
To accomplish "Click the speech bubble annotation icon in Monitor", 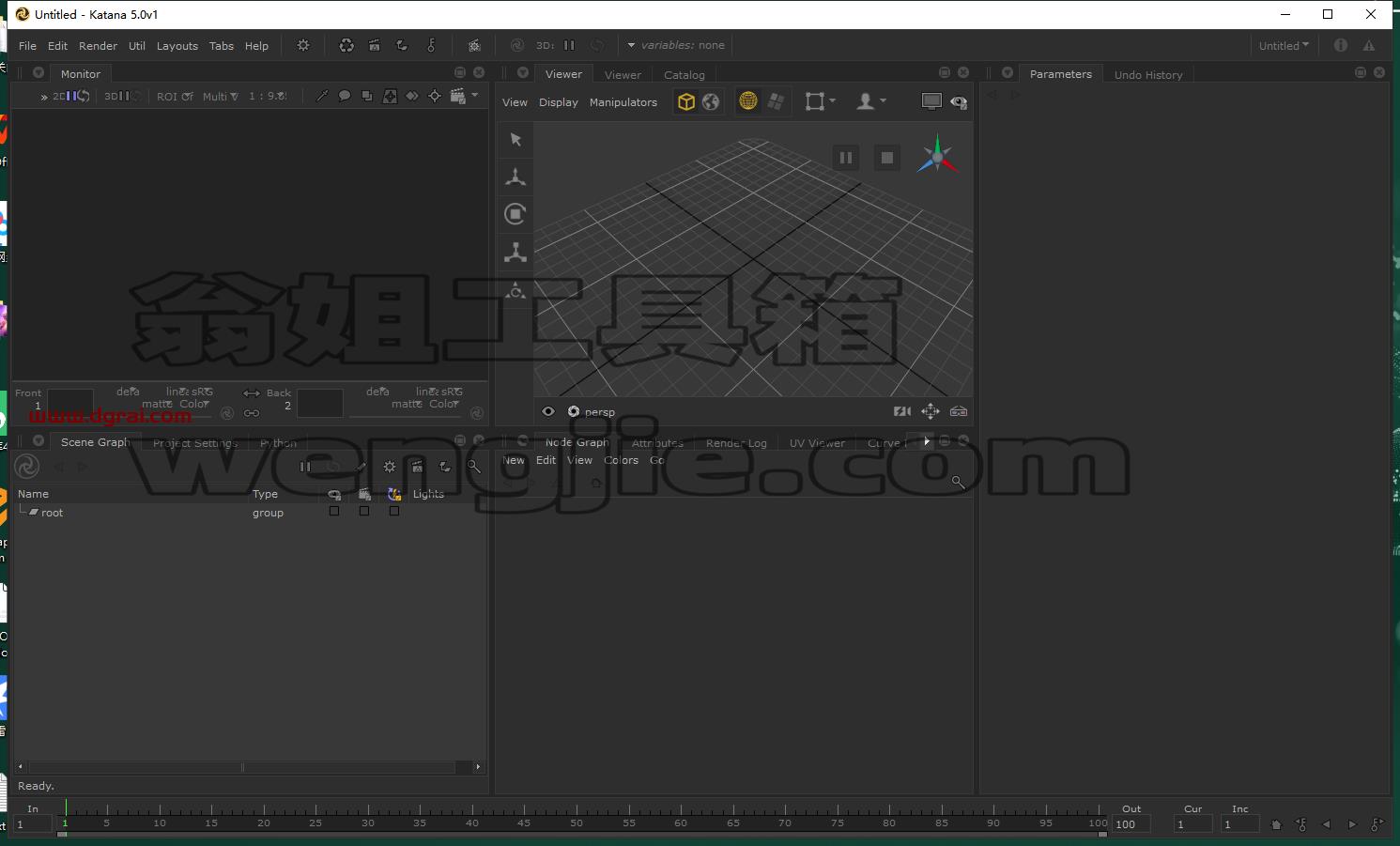I will pyautogui.click(x=345, y=96).
